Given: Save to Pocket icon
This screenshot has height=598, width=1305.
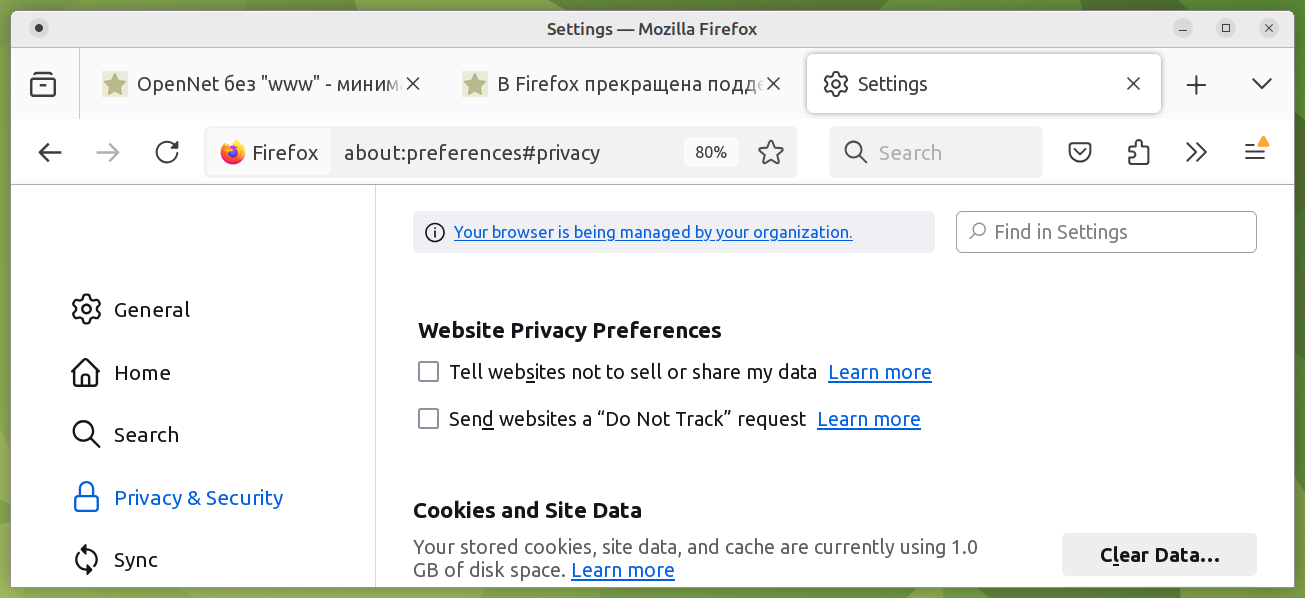Looking at the screenshot, I should coord(1079,152).
